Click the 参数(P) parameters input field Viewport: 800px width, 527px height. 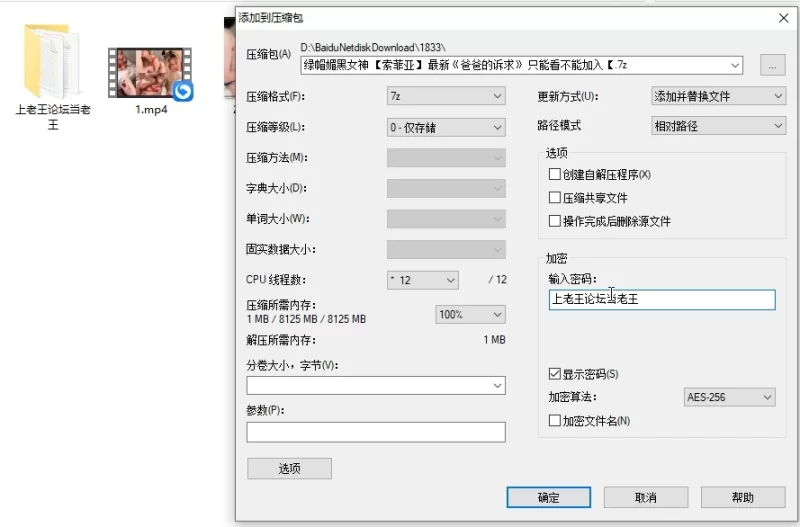[376, 432]
